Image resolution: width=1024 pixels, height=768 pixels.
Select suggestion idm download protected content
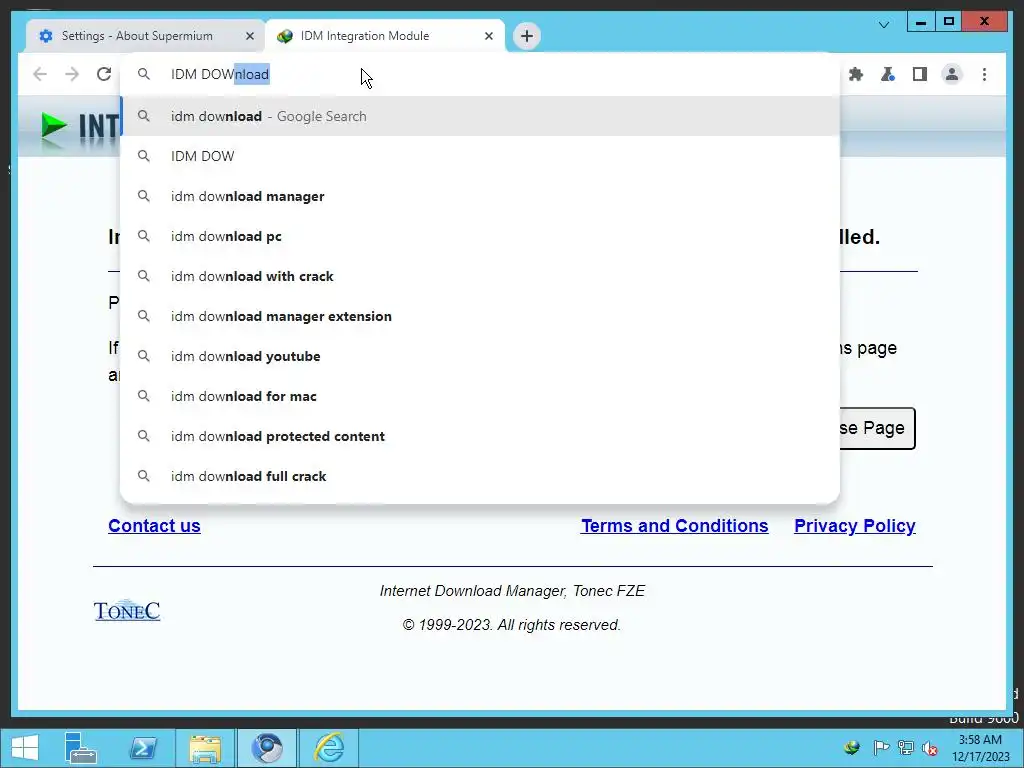tap(480, 436)
